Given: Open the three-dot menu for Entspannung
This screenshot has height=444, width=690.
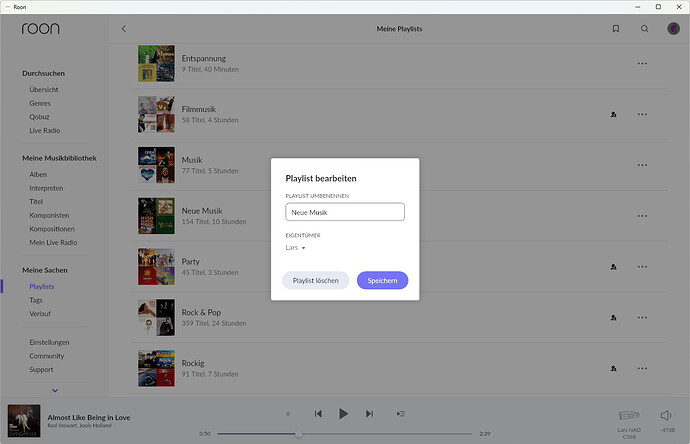Looking at the screenshot, I should click(642, 63).
